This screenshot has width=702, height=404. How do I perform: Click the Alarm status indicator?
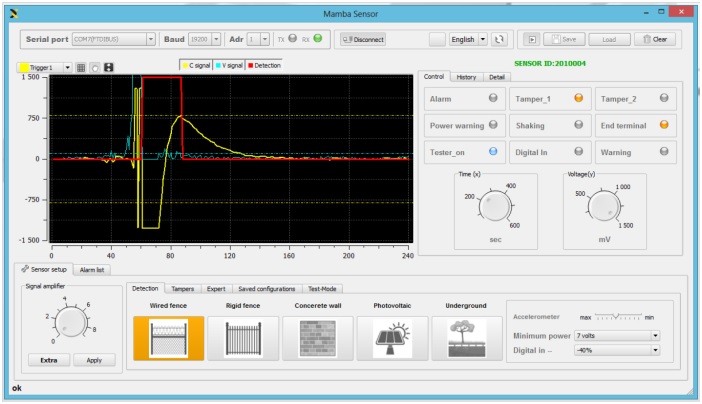[493, 98]
